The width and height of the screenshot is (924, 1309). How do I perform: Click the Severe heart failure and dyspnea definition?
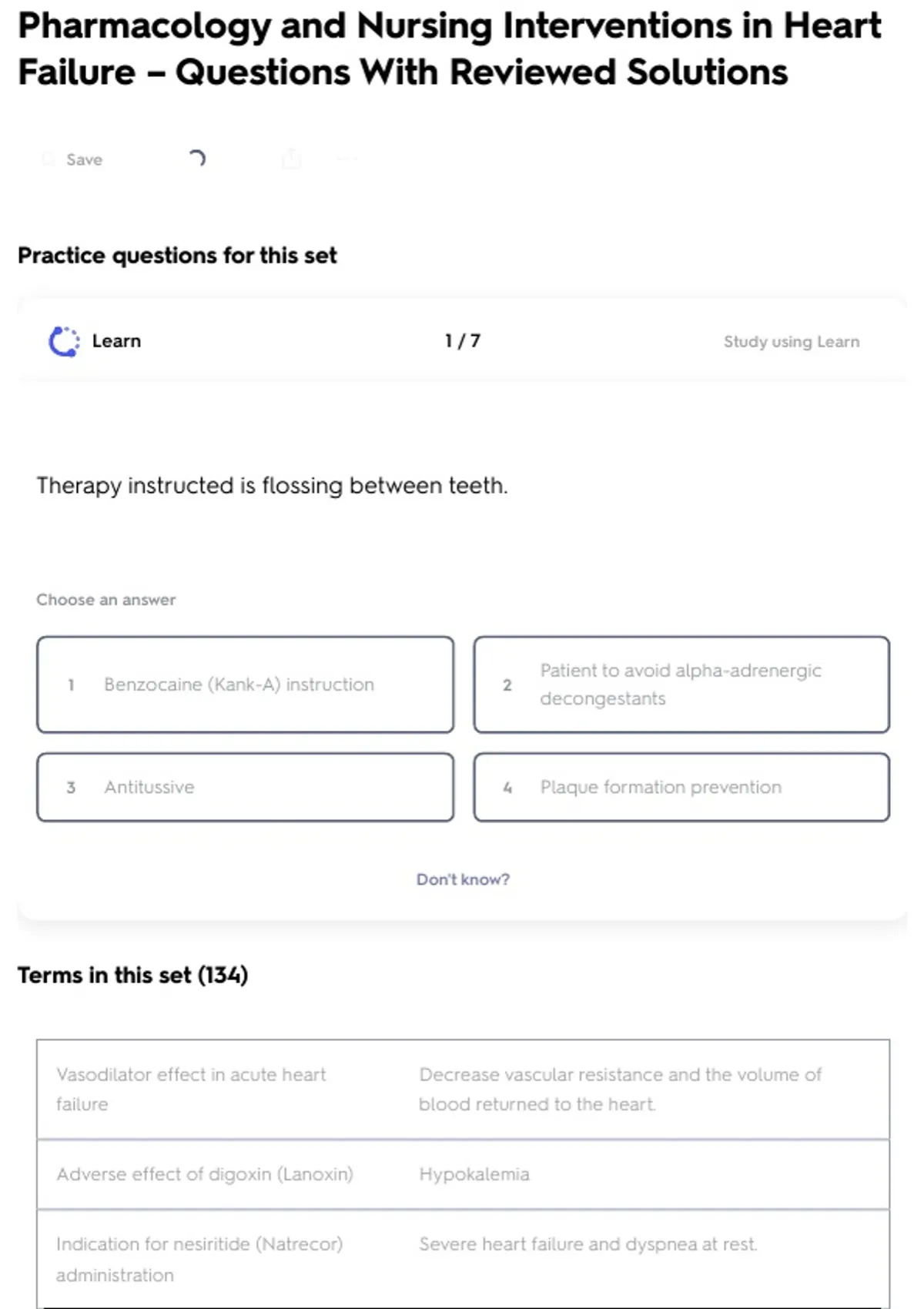(588, 1244)
